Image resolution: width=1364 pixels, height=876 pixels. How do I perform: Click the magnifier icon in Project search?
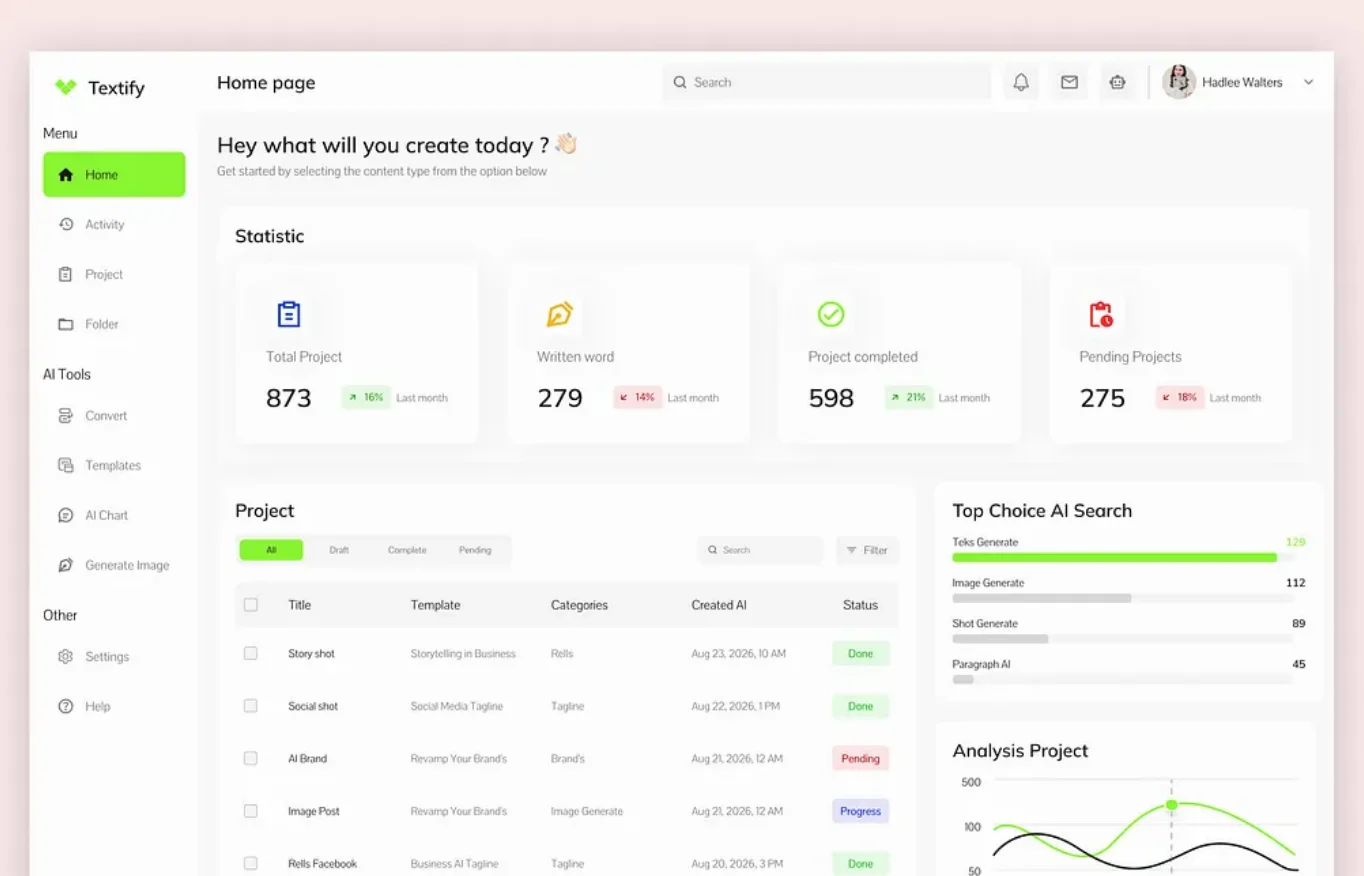(713, 550)
